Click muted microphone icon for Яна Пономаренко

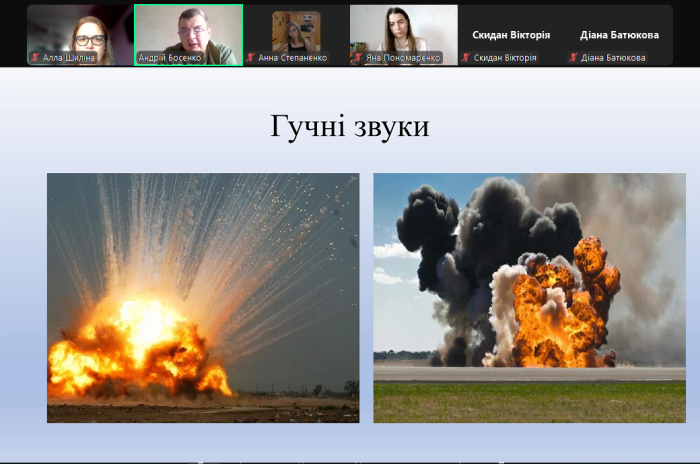coord(358,58)
